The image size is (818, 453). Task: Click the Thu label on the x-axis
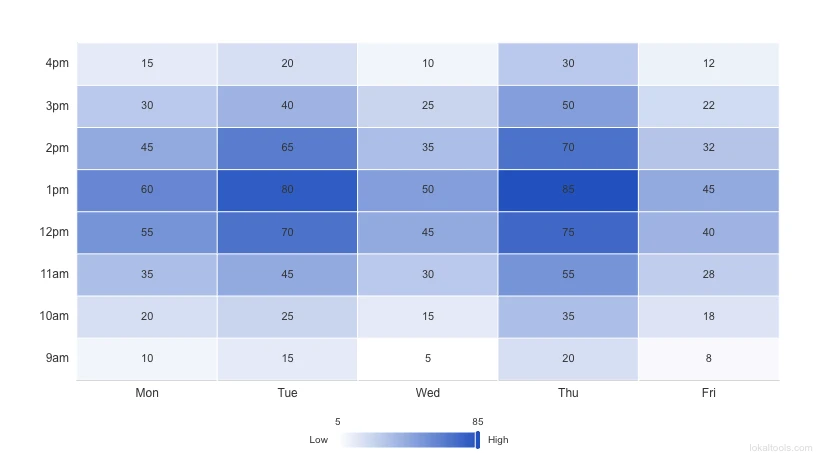coord(568,393)
